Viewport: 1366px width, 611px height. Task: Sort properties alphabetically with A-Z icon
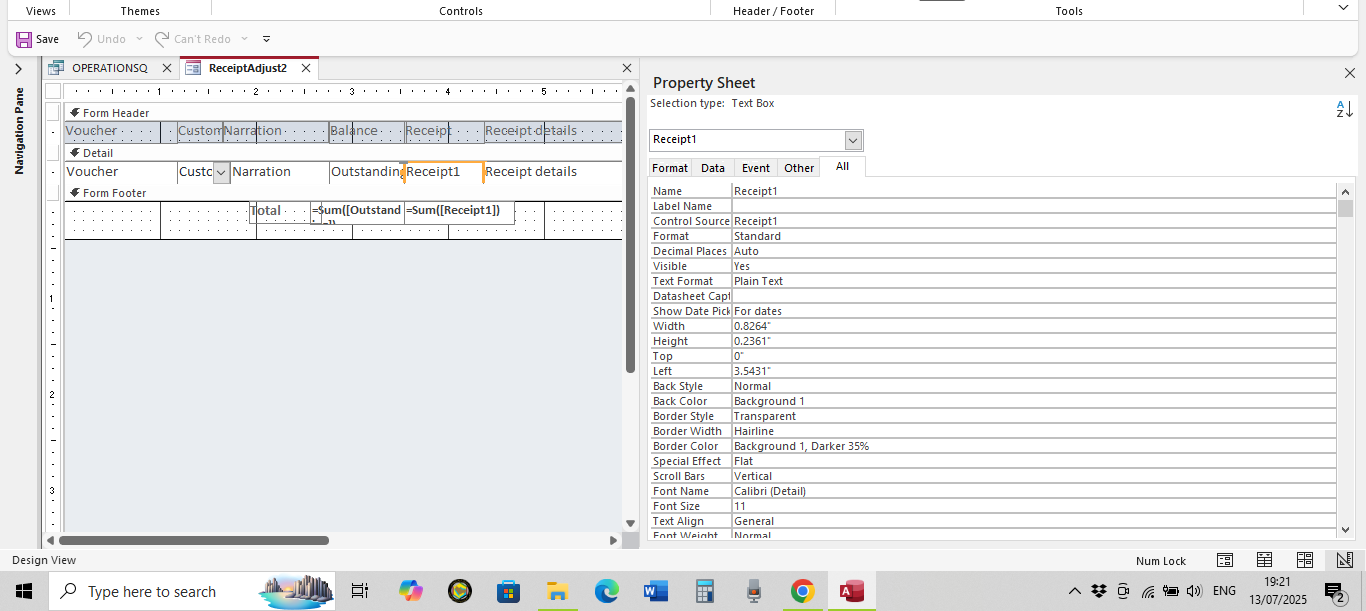(x=1344, y=109)
